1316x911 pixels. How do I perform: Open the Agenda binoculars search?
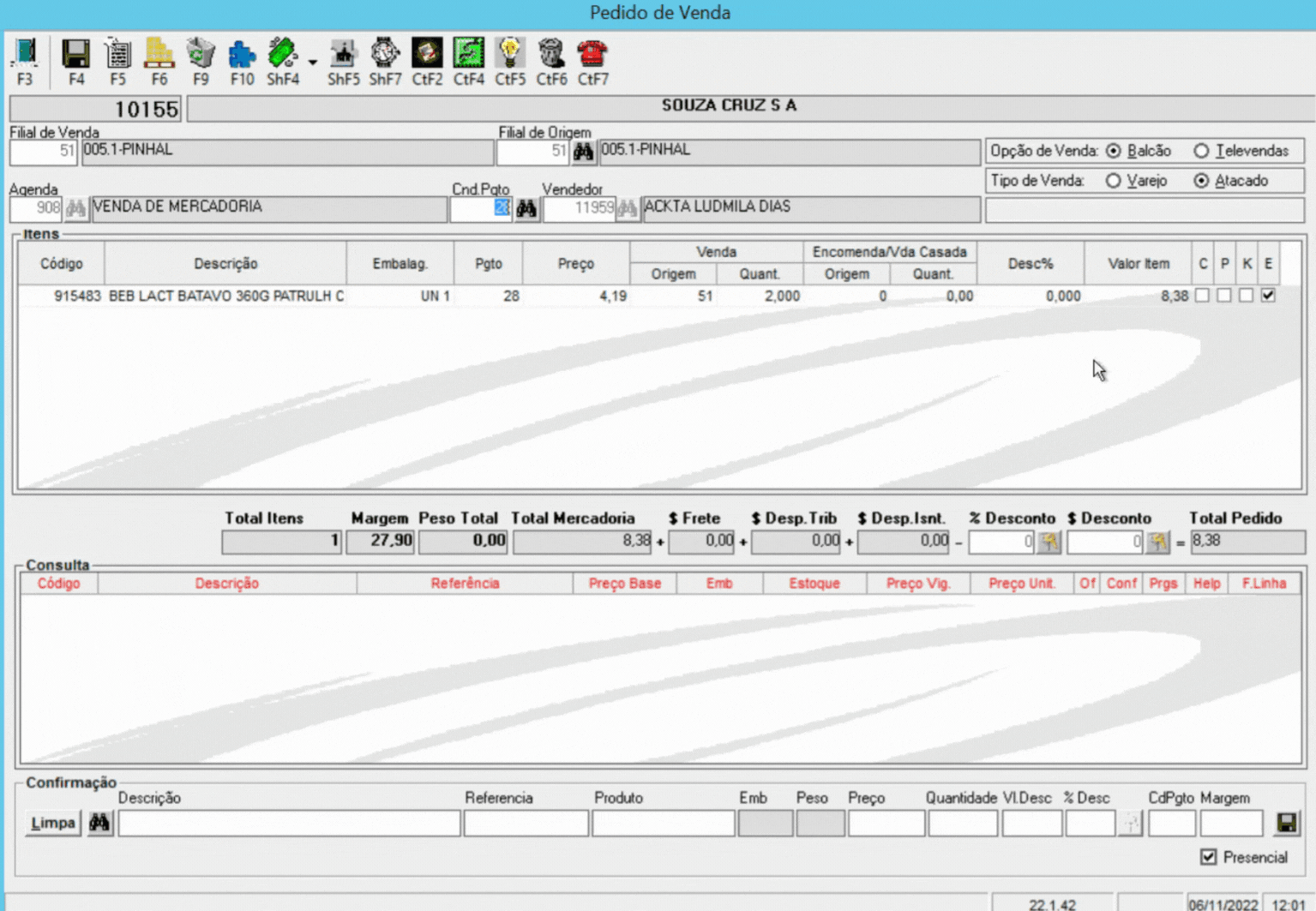(x=75, y=208)
